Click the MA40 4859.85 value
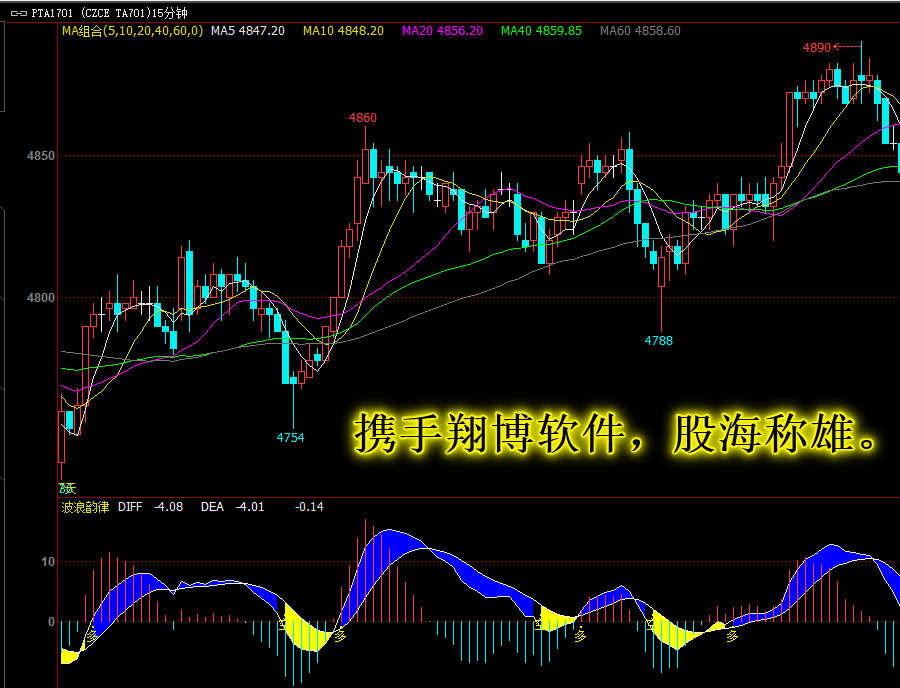The image size is (900, 688). [541, 31]
